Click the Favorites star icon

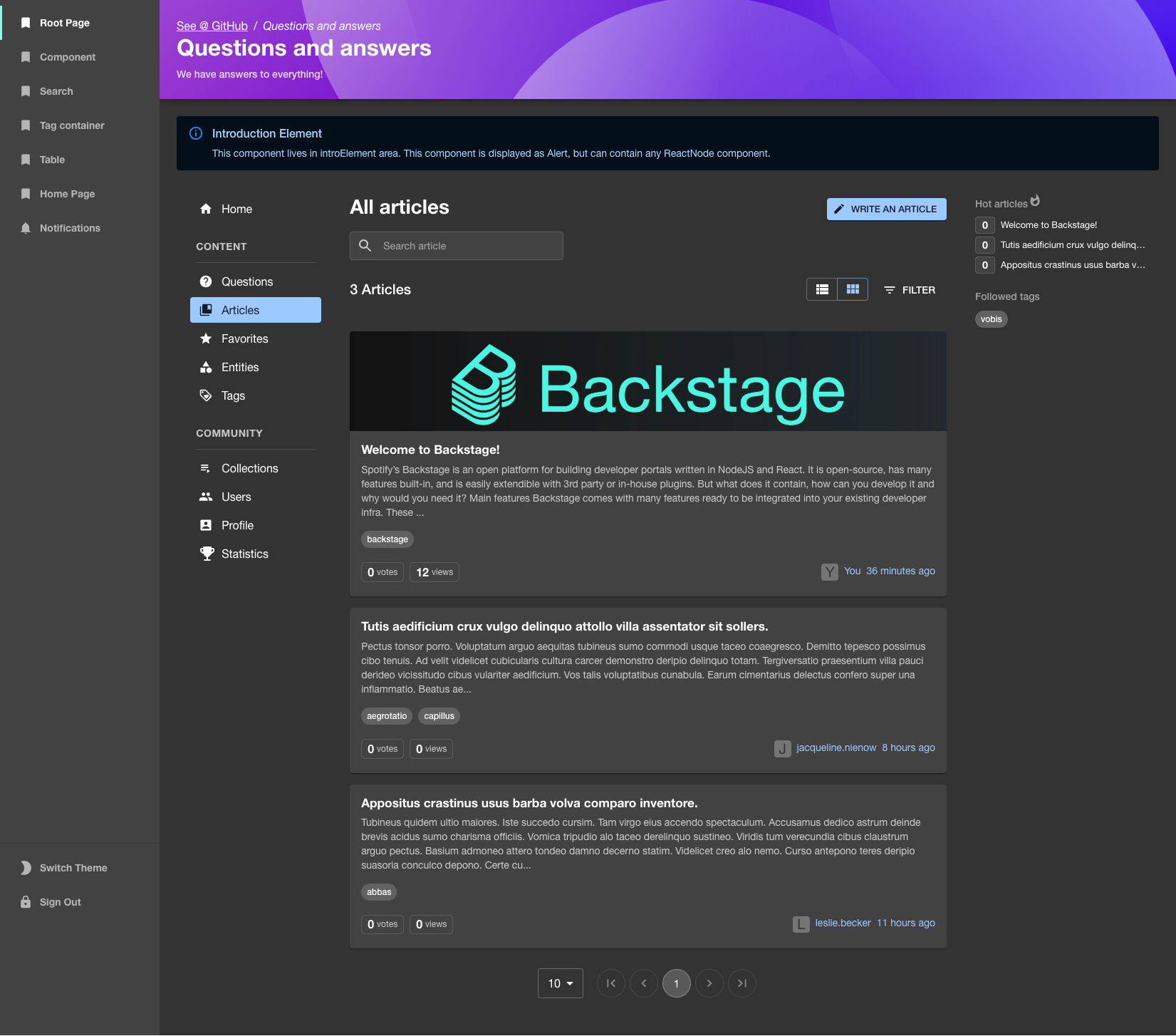click(206, 338)
